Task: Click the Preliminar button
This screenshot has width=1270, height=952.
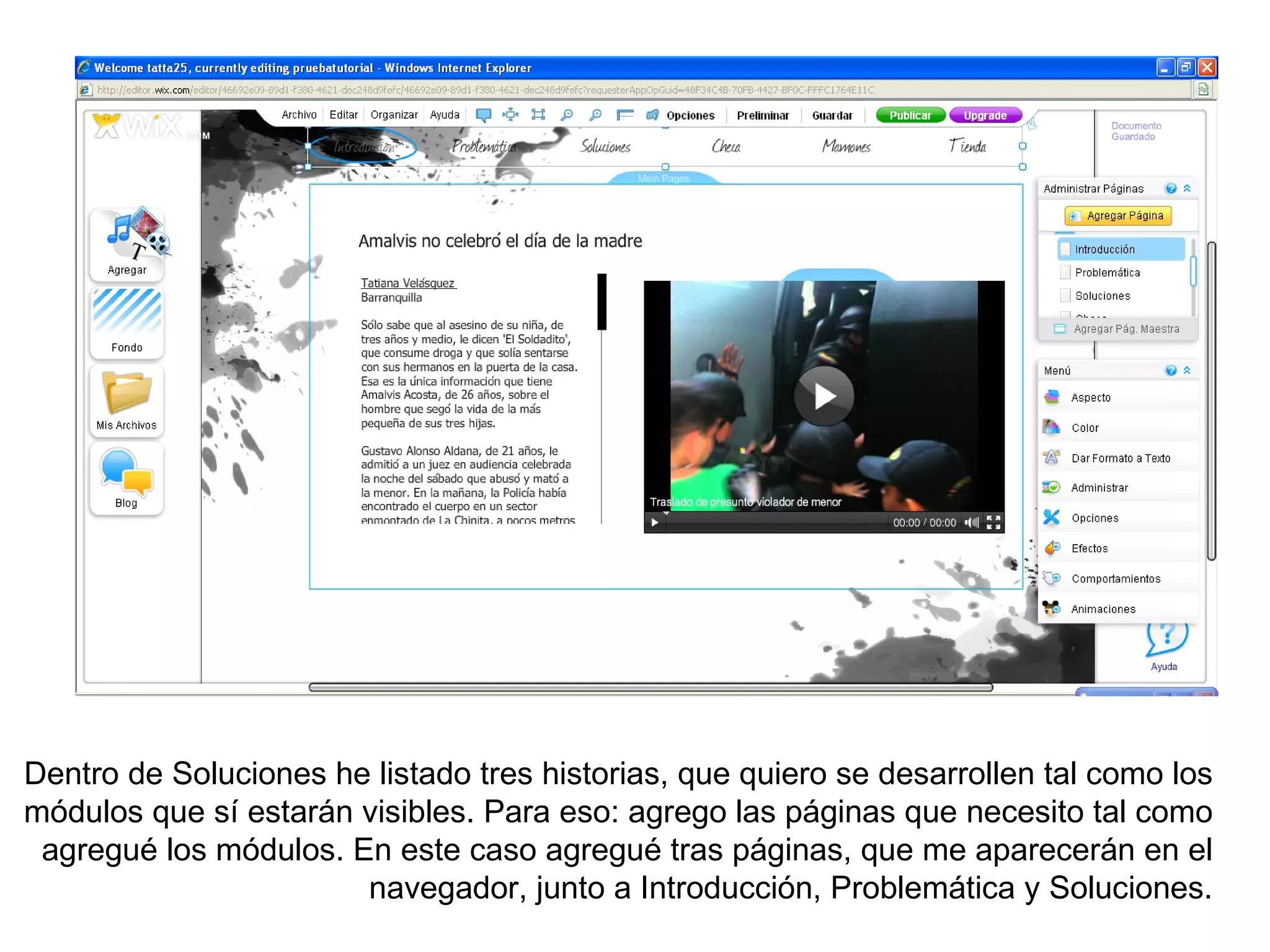Action: (x=763, y=115)
